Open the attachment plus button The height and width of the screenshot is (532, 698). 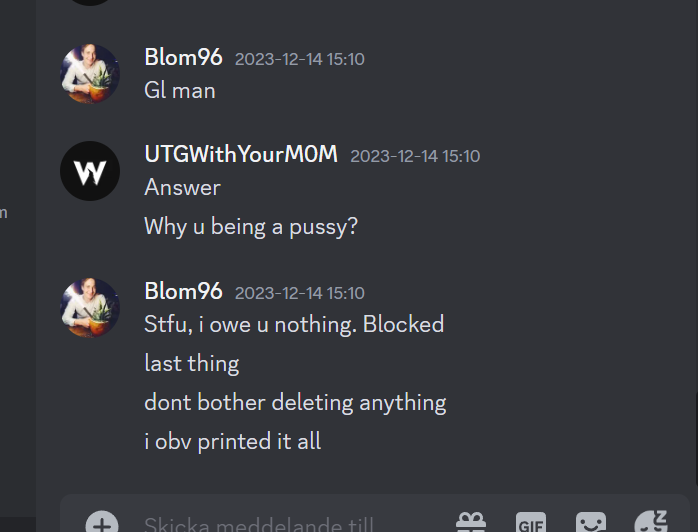pyautogui.click(x=102, y=523)
